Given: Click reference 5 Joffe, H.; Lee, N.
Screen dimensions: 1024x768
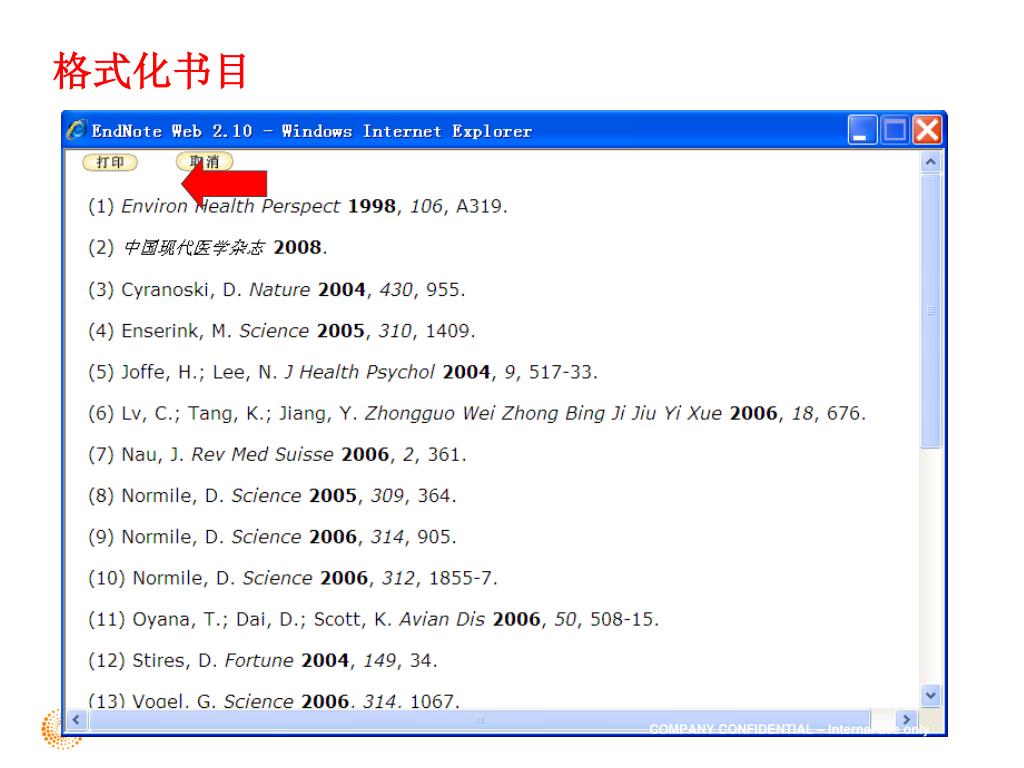Looking at the screenshot, I should pyautogui.click(x=343, y=372).
